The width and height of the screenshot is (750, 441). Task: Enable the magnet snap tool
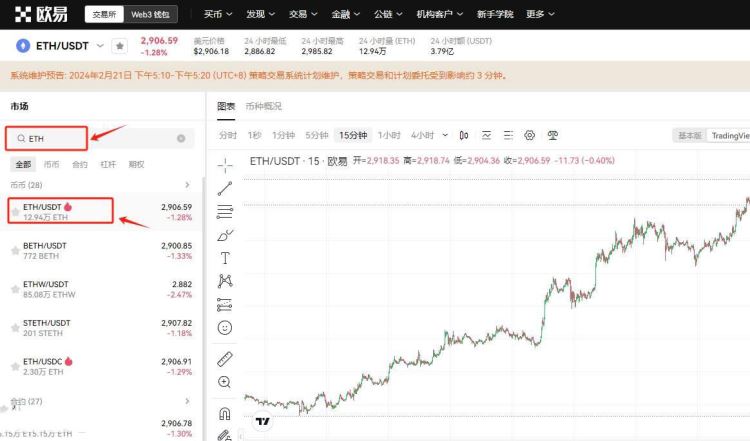(224, 413)
